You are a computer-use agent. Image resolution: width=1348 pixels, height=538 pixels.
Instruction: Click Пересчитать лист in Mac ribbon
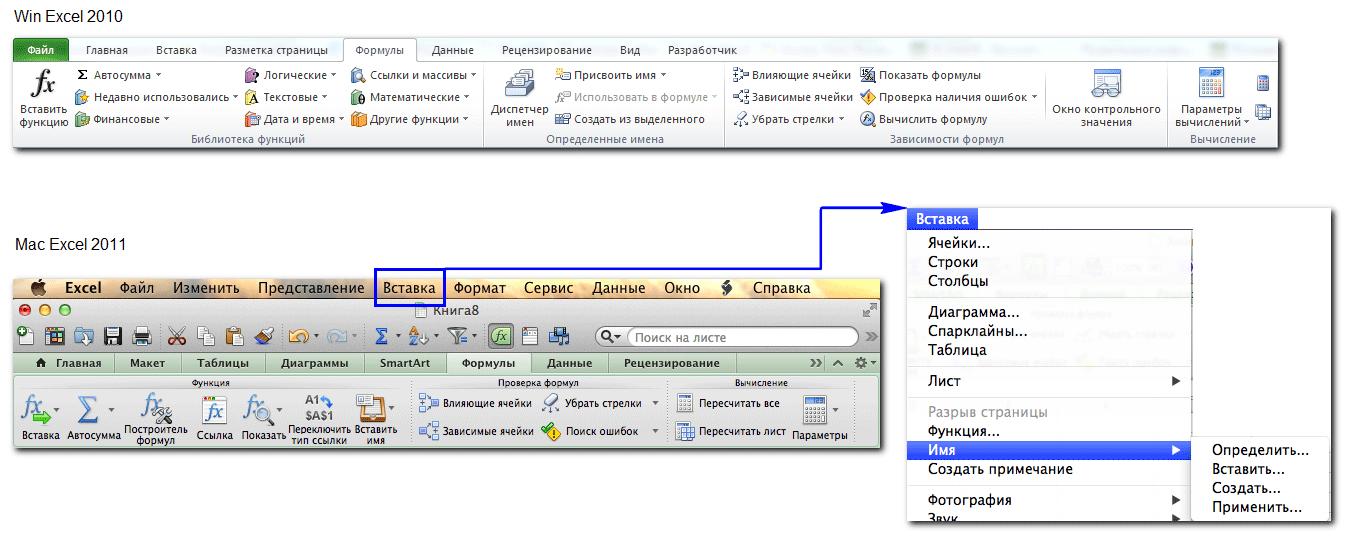coord(731,432)
